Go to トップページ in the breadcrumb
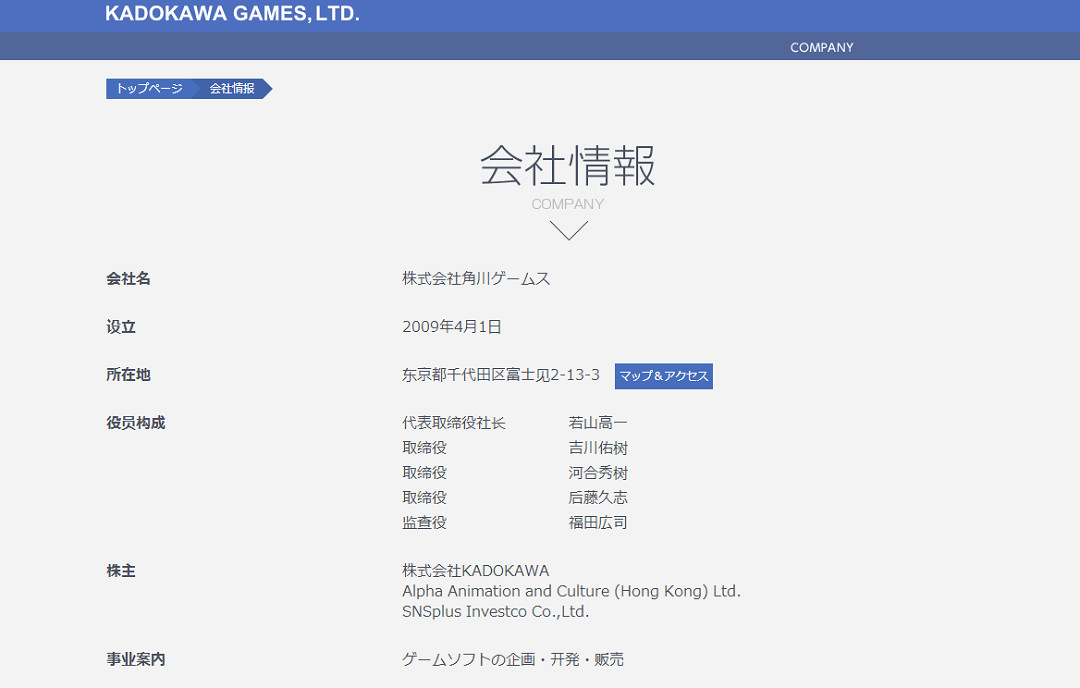This screenshot has height=688, width=1080. click(x=149, y=89)
